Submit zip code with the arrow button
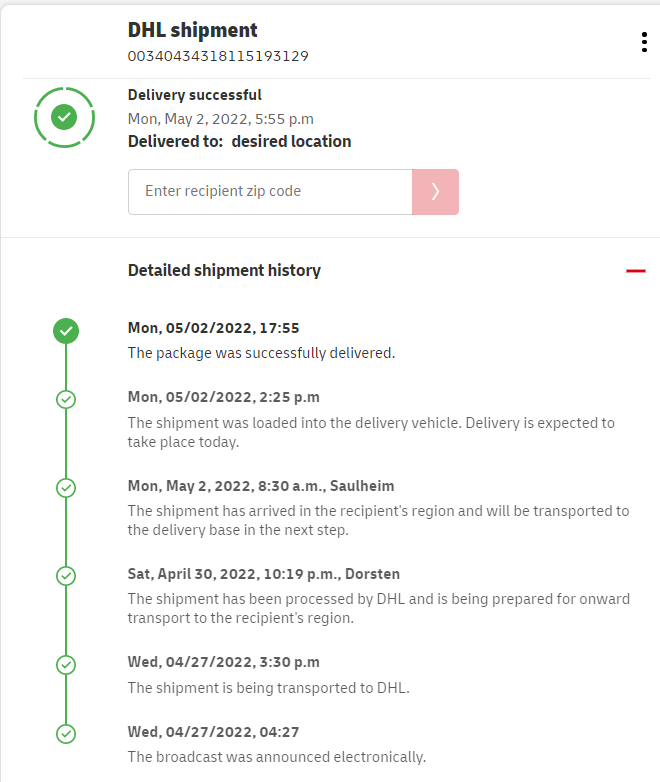 coord(435,192)
